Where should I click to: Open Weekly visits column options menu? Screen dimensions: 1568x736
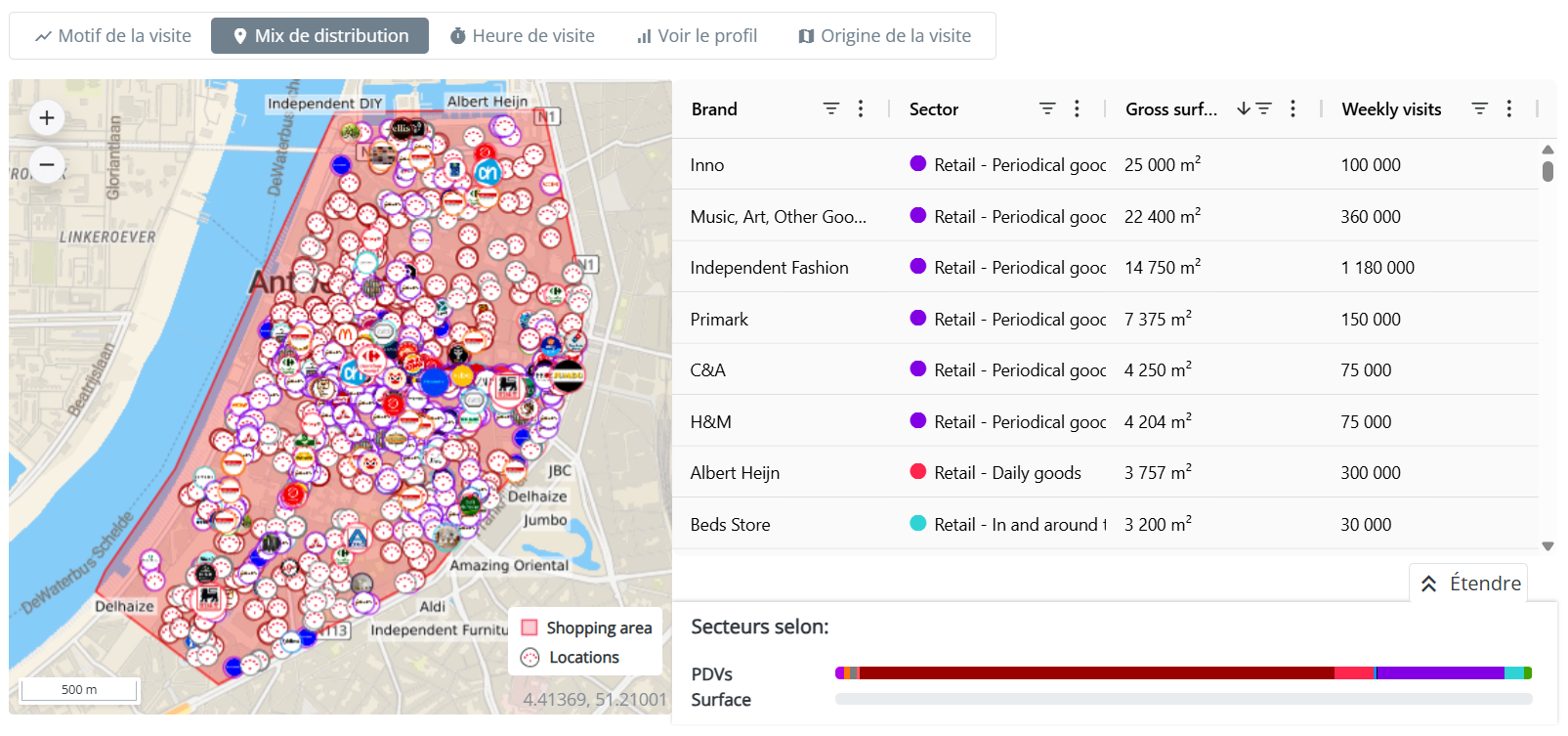[1509, 108]
